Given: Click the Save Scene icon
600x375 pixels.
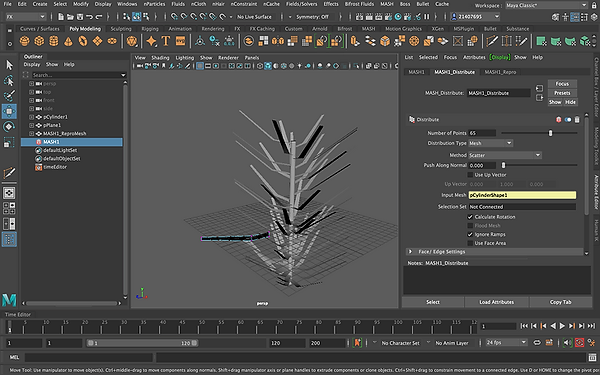Looking at the screenshot, I should point(80,17).
